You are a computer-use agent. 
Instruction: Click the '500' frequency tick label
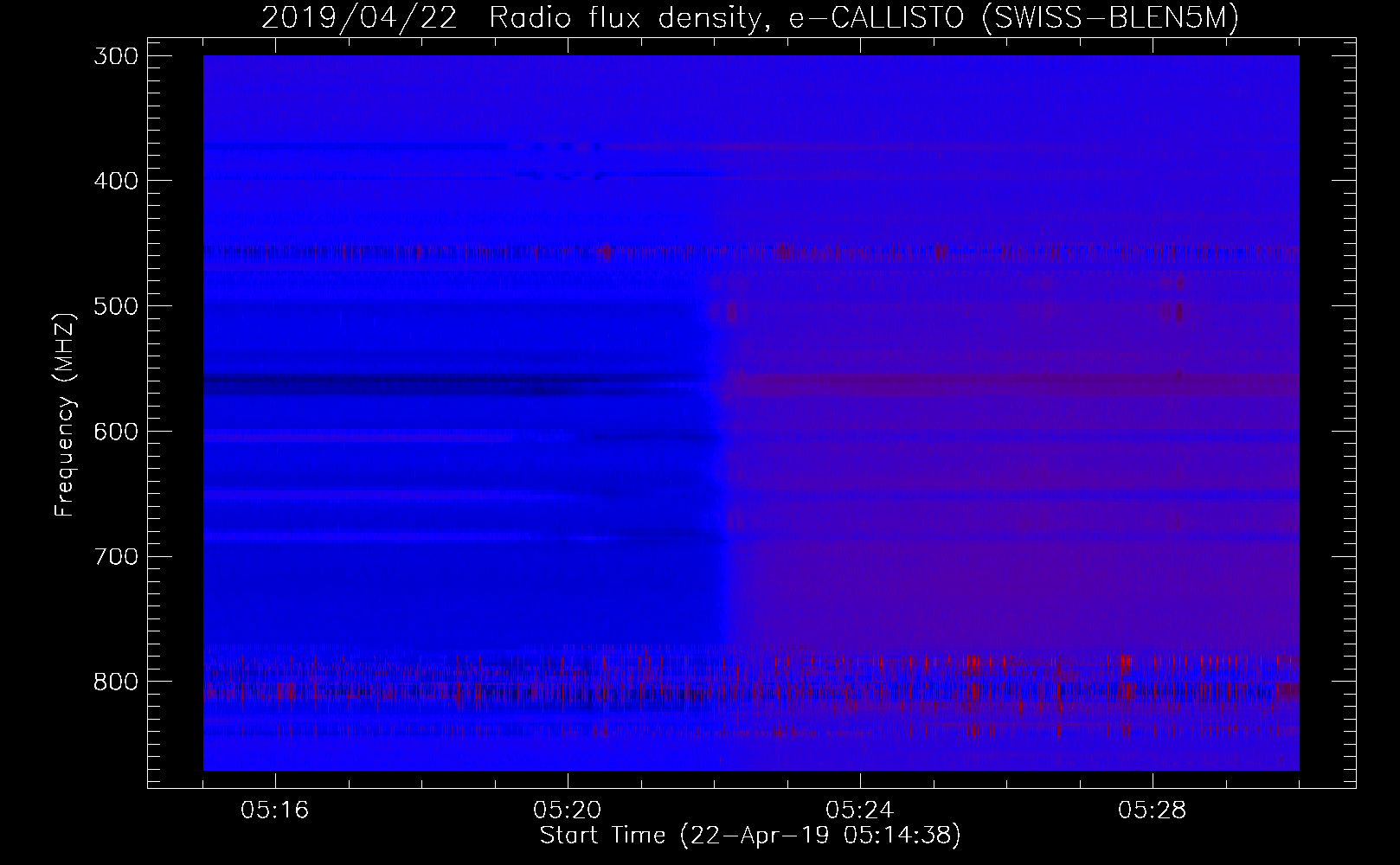click(114, 306)
